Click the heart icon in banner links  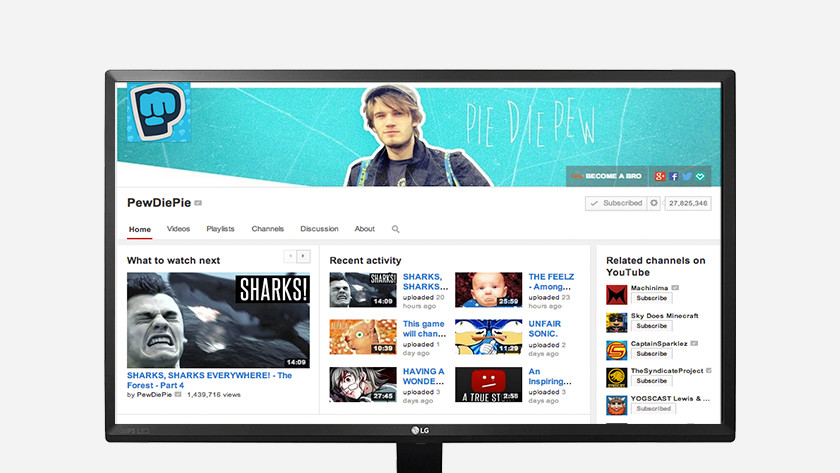(700, 176)
